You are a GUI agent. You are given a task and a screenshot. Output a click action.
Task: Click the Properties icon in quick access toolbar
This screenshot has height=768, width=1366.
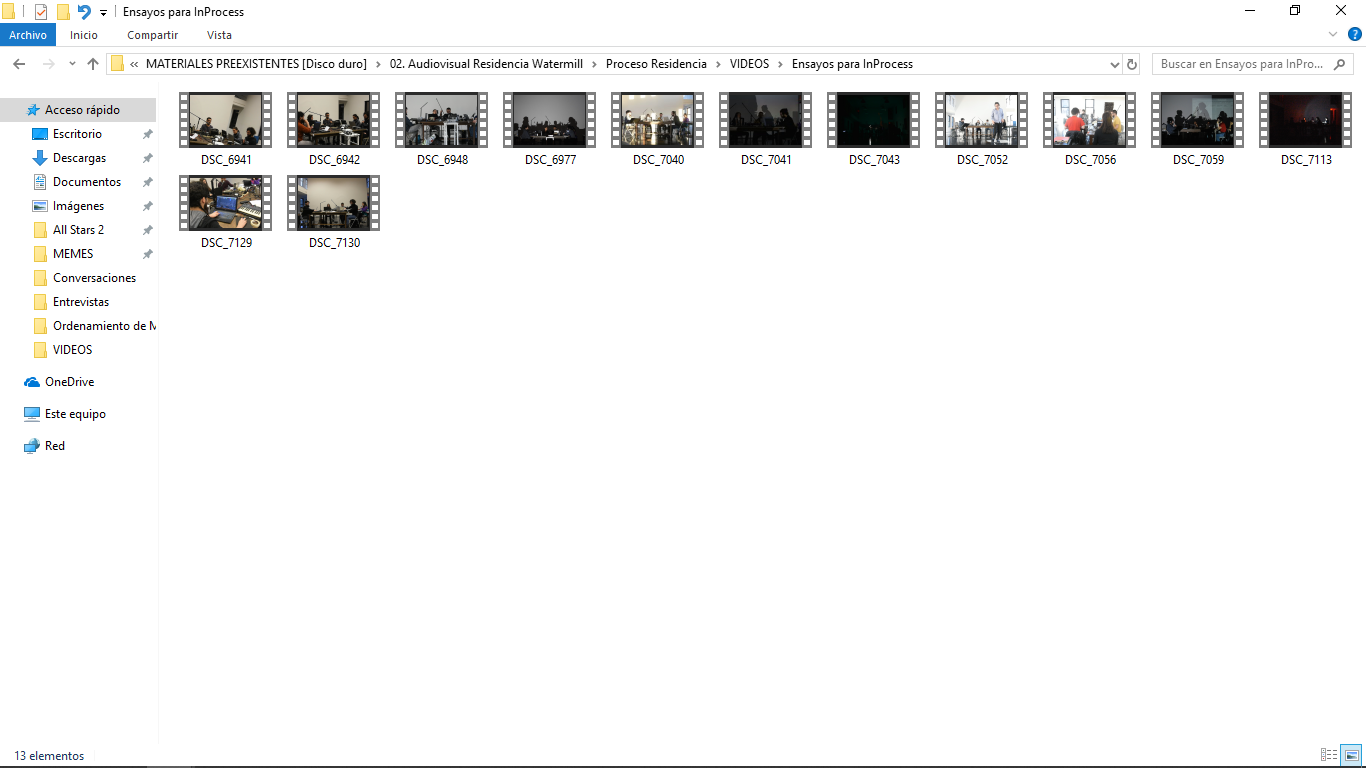[x=41, y=12]
